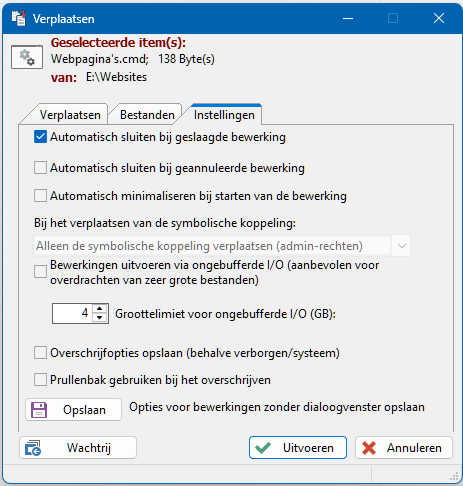
Task: Enable Prullenbak gebruiken bij het overschrijven
Action: coord(40,380)
